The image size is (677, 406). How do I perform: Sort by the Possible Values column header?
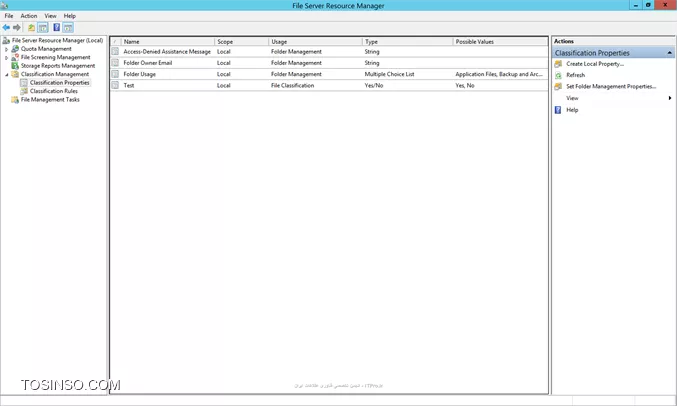click(x=501, y=42)
